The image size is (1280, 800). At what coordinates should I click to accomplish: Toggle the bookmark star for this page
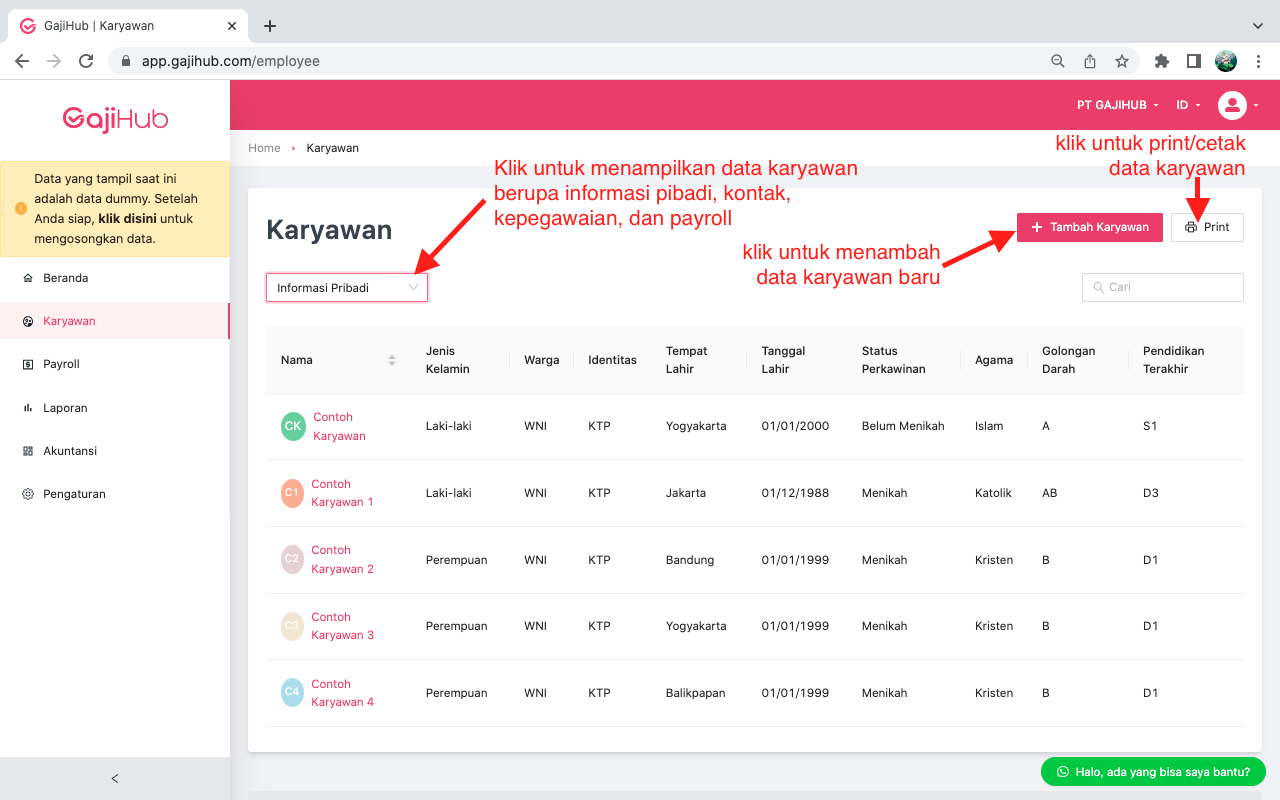click(x=1121, y=61)
